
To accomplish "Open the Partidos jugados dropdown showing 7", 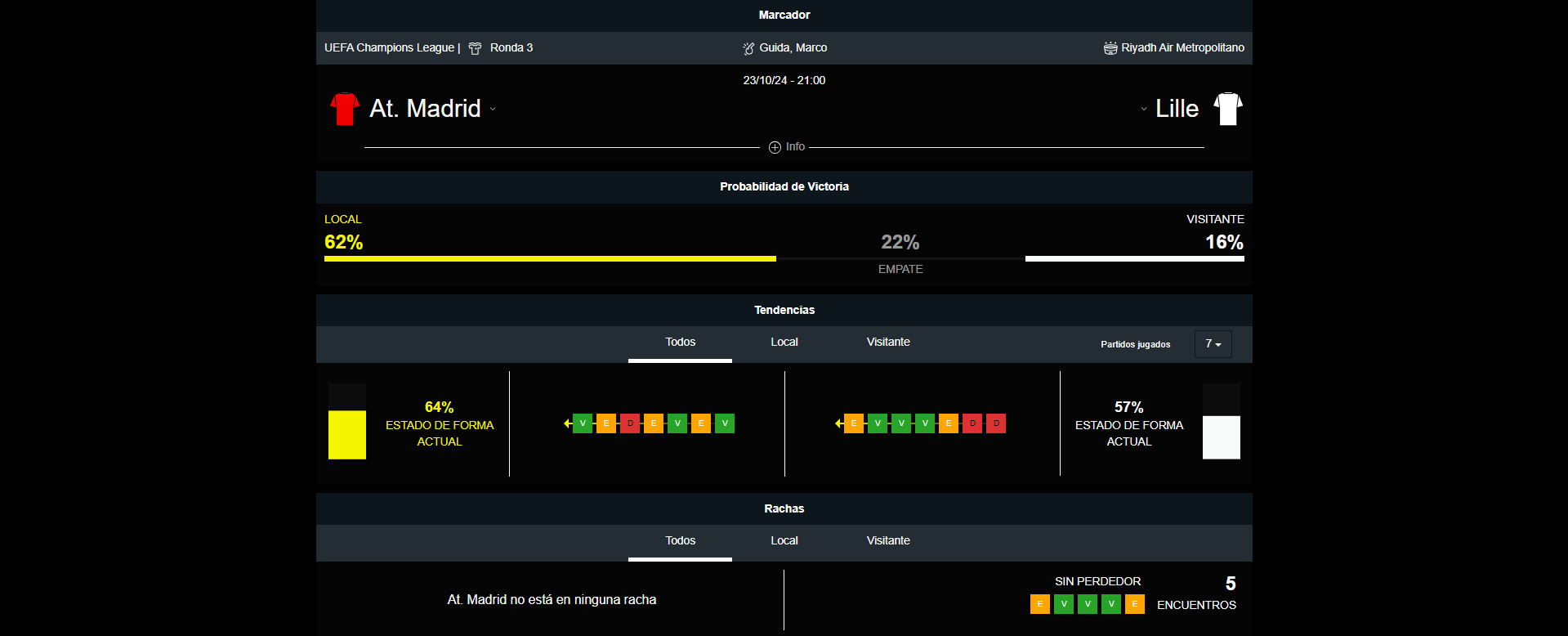I will tap(1213, 344).
